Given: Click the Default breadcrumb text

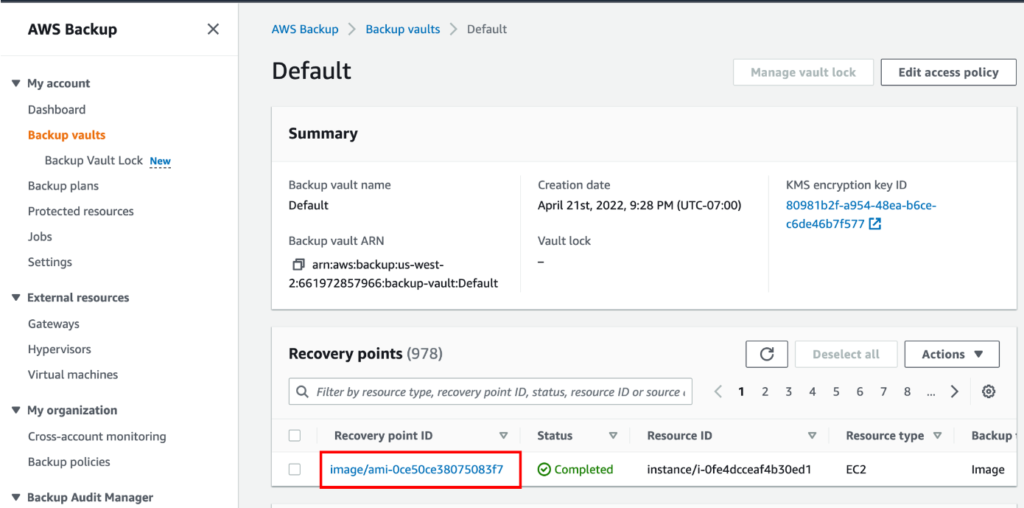Looking at the screenshot, I should click(487, 29).
